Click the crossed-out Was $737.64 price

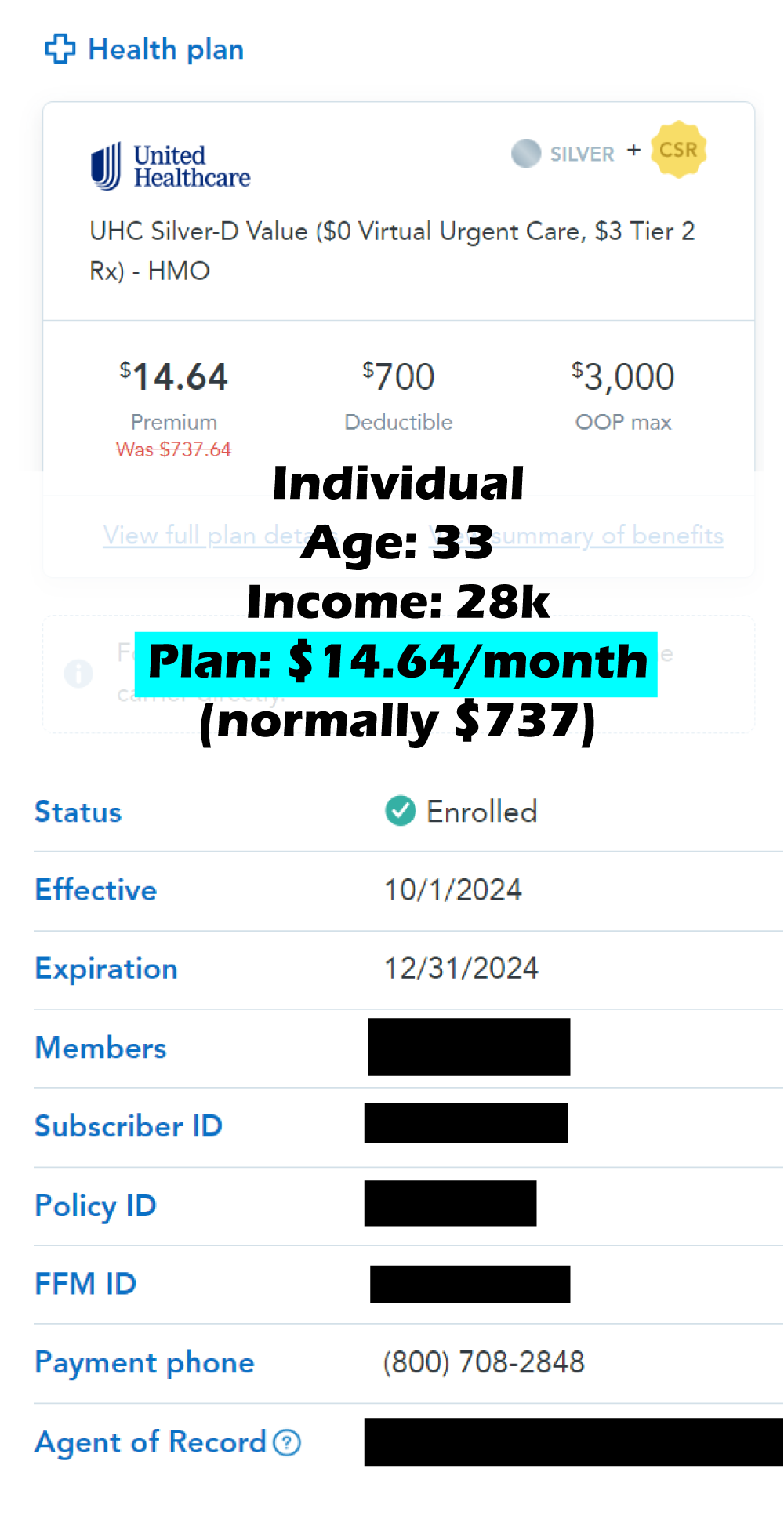point(174,449)
